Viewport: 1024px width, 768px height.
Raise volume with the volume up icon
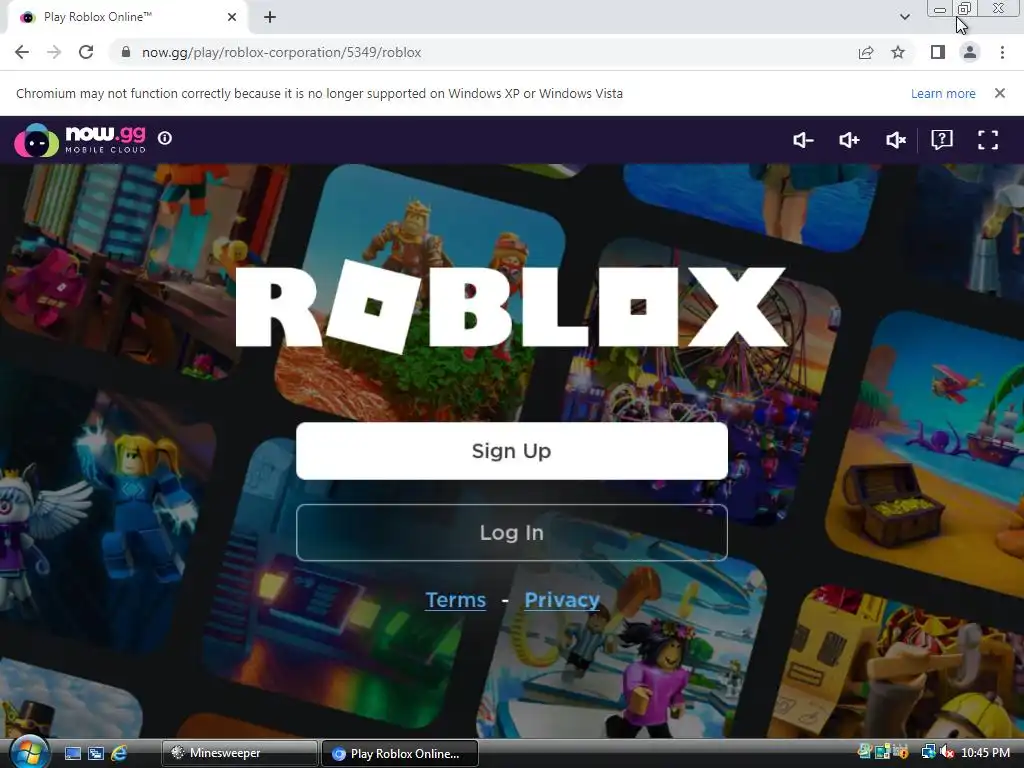849,140
